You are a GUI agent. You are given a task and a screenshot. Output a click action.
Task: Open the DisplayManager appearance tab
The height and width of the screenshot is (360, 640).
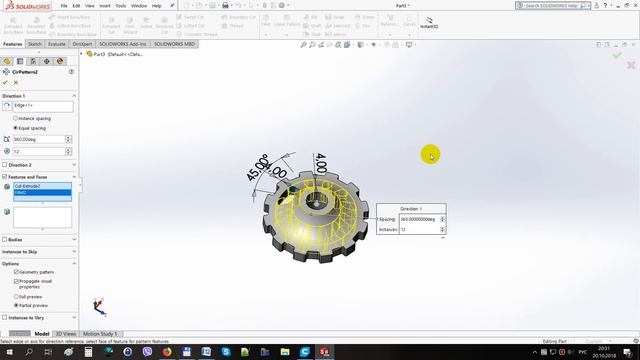pos(60,61)
